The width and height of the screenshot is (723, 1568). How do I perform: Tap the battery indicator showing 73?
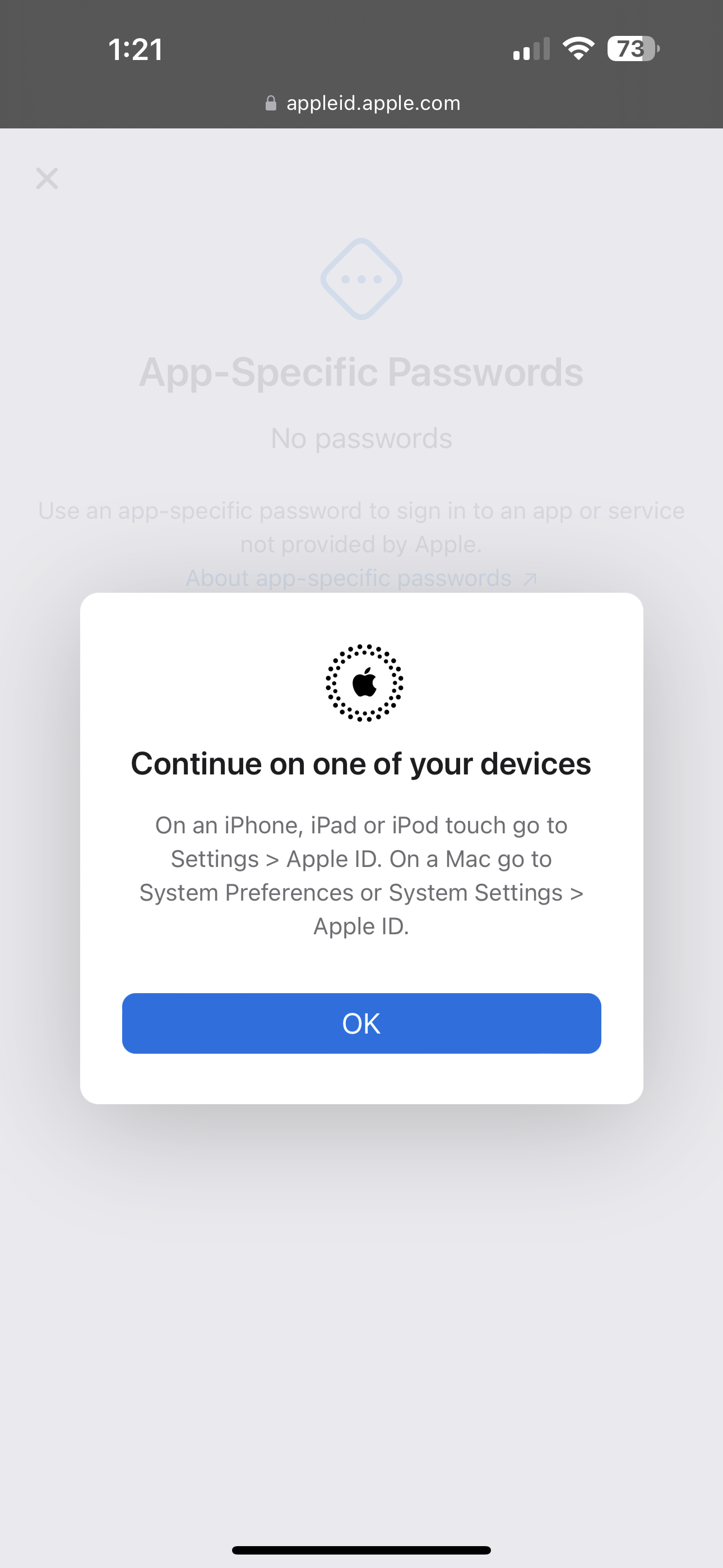click(x=633, y=49)
